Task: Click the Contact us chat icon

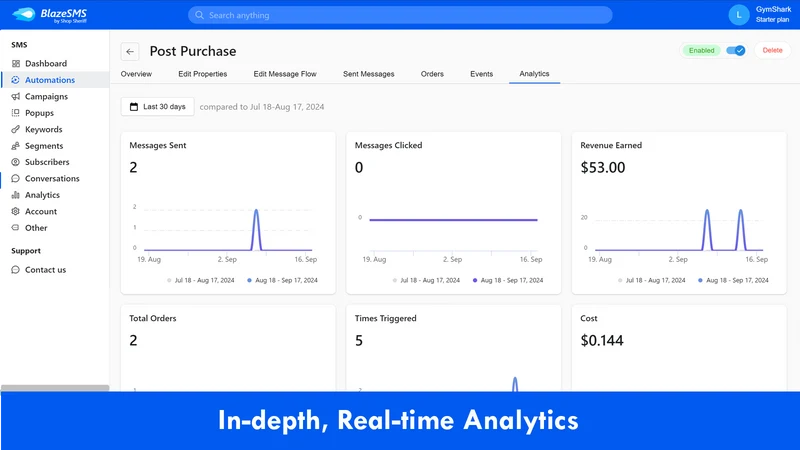Action: point(16,270)
